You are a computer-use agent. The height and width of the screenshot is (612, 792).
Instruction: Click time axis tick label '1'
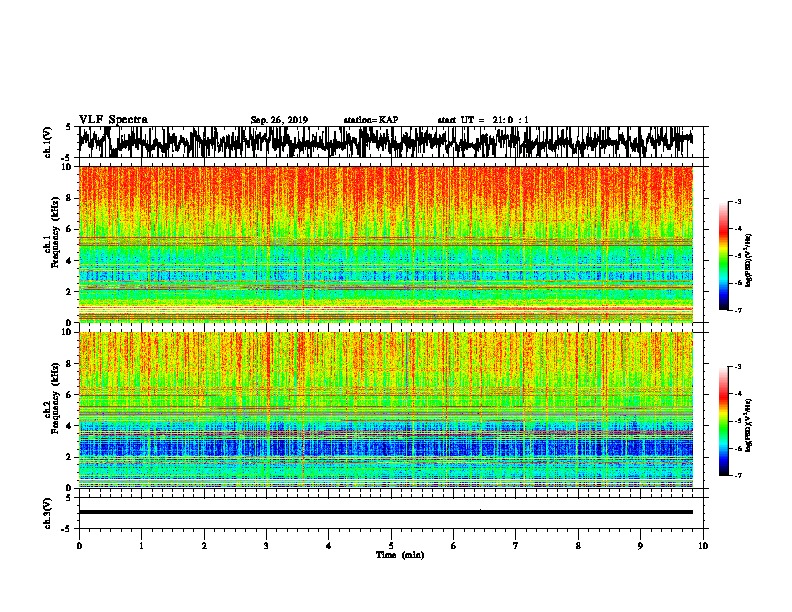click(141, 546)
